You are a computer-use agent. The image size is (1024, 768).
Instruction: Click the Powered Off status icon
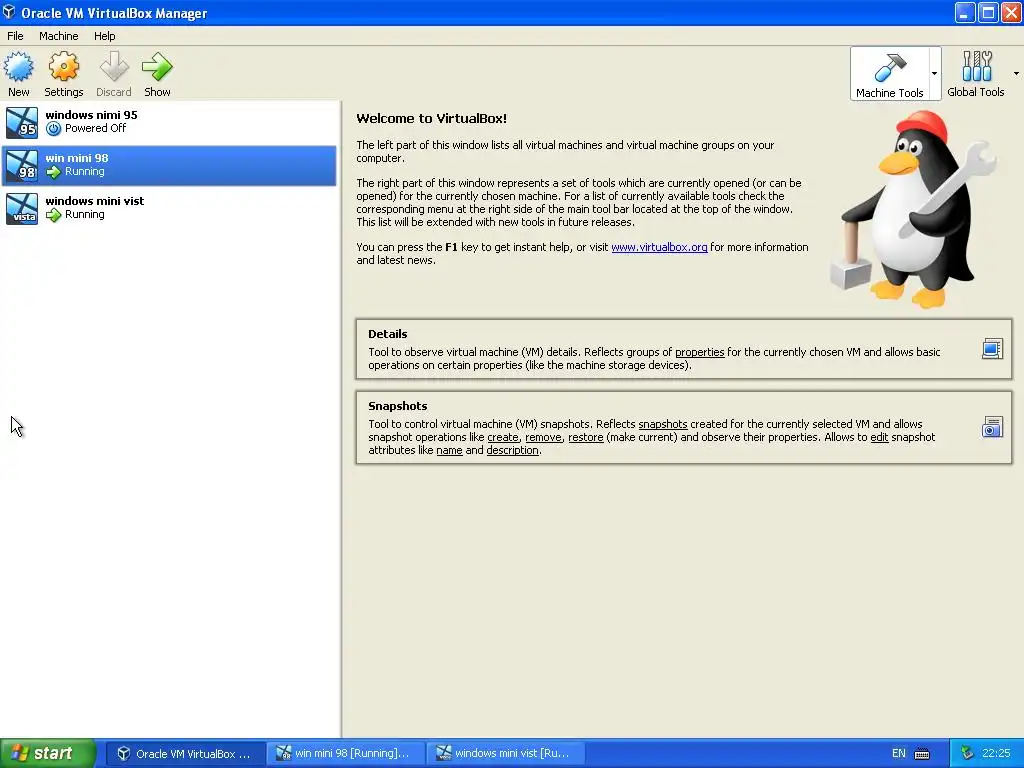click(x=54, y=129)
